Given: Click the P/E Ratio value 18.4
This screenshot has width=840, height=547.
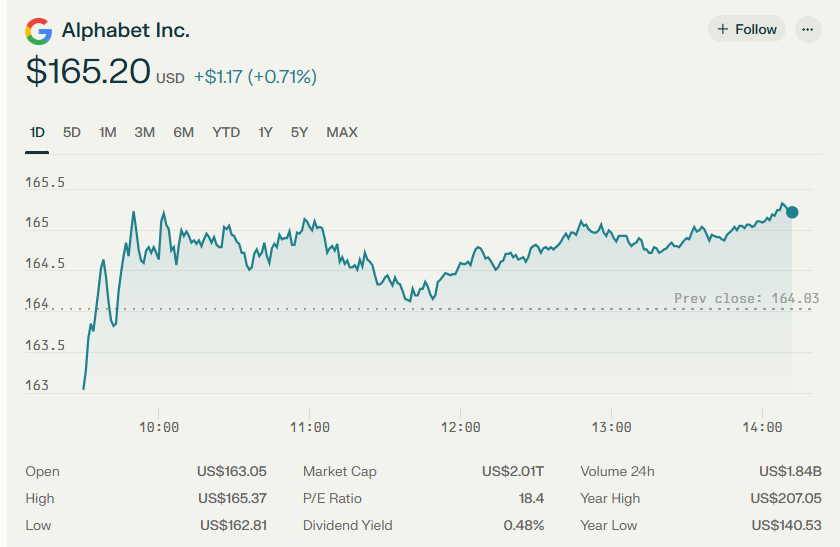Looking at the screenshot, I should point(531,498).
